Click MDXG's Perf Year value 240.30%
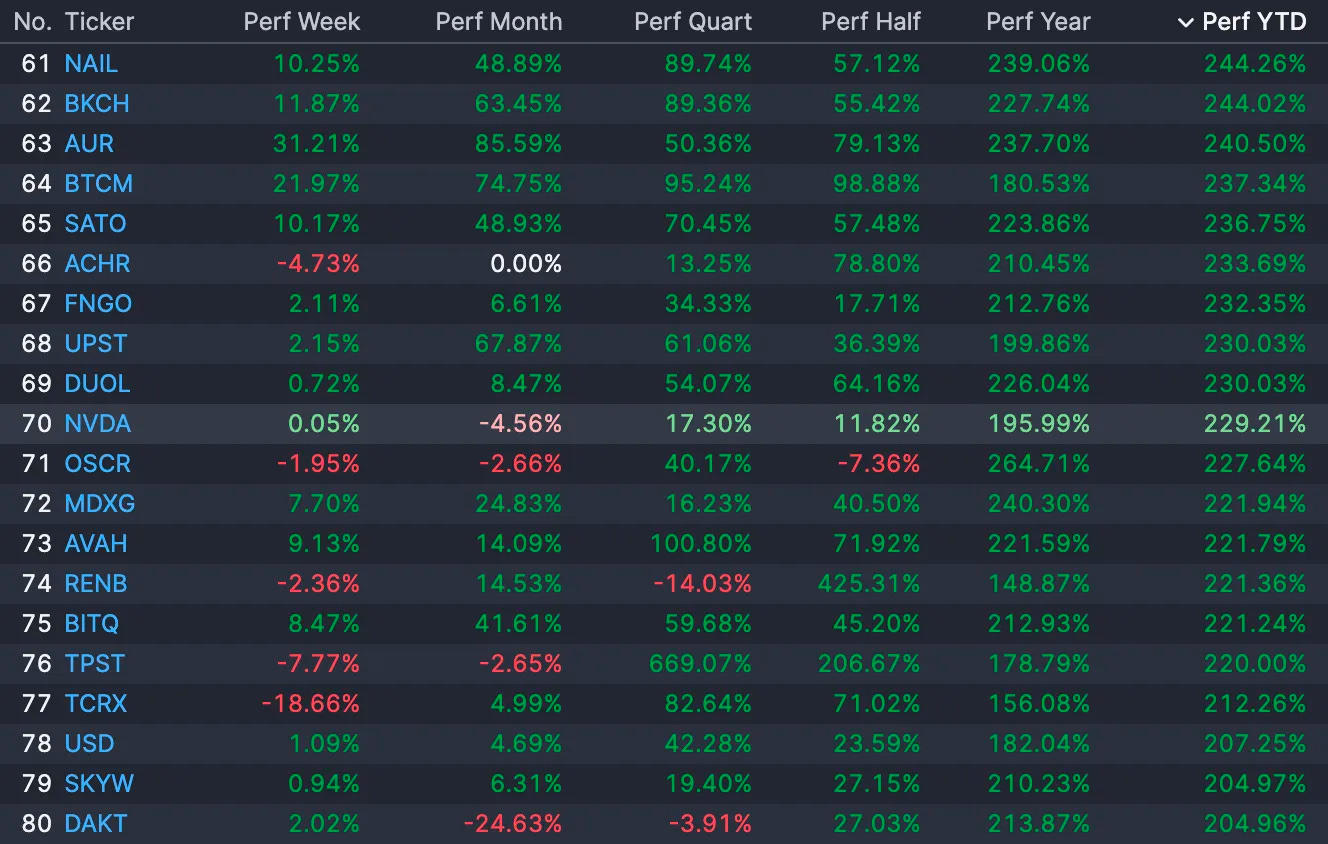Viewport: 1328px width, 844px height. (1039, 504)
